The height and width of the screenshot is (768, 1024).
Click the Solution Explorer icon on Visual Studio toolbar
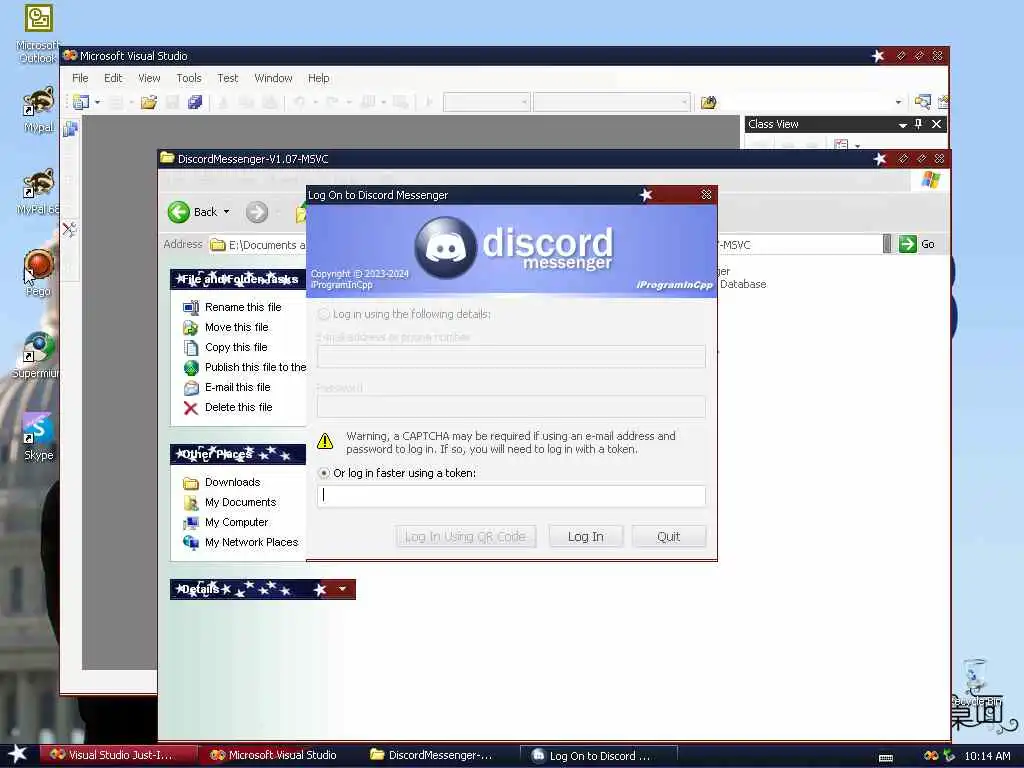[x=923, y=102]
